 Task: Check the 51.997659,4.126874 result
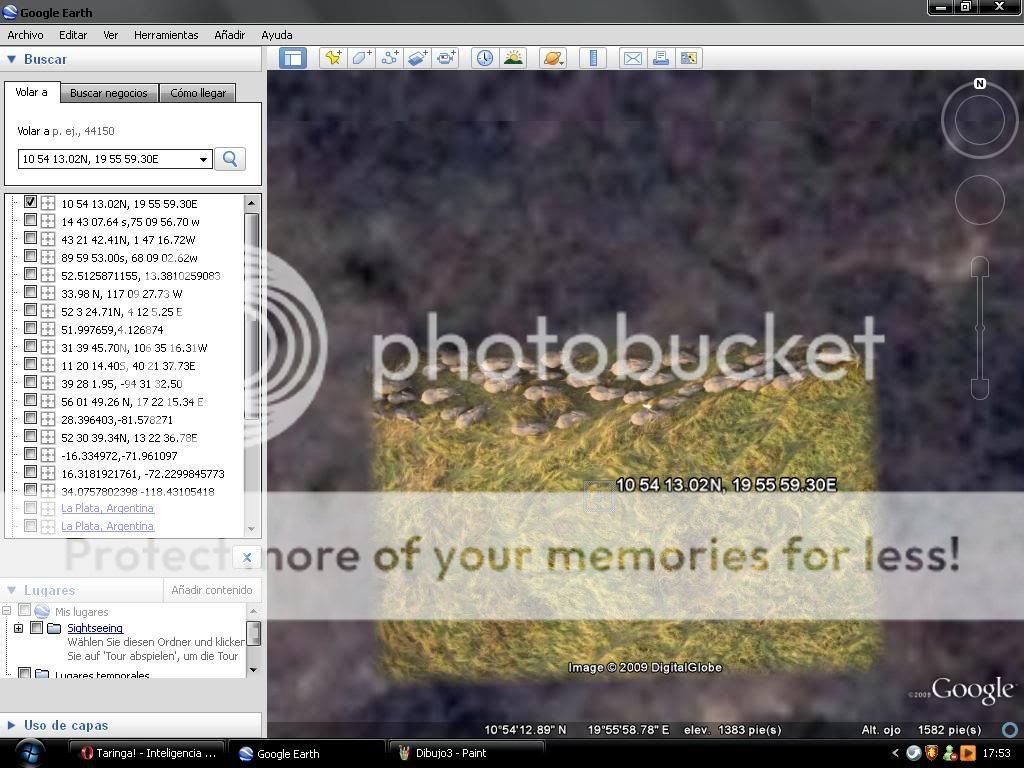[x=30, y=328]
